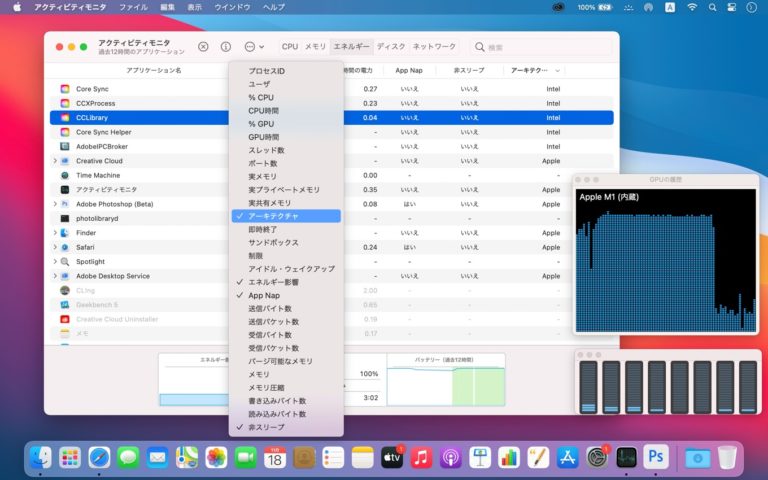The image size is (768, 480).
Task: Click the photolibraryd process icon
Action: (65, 218)
